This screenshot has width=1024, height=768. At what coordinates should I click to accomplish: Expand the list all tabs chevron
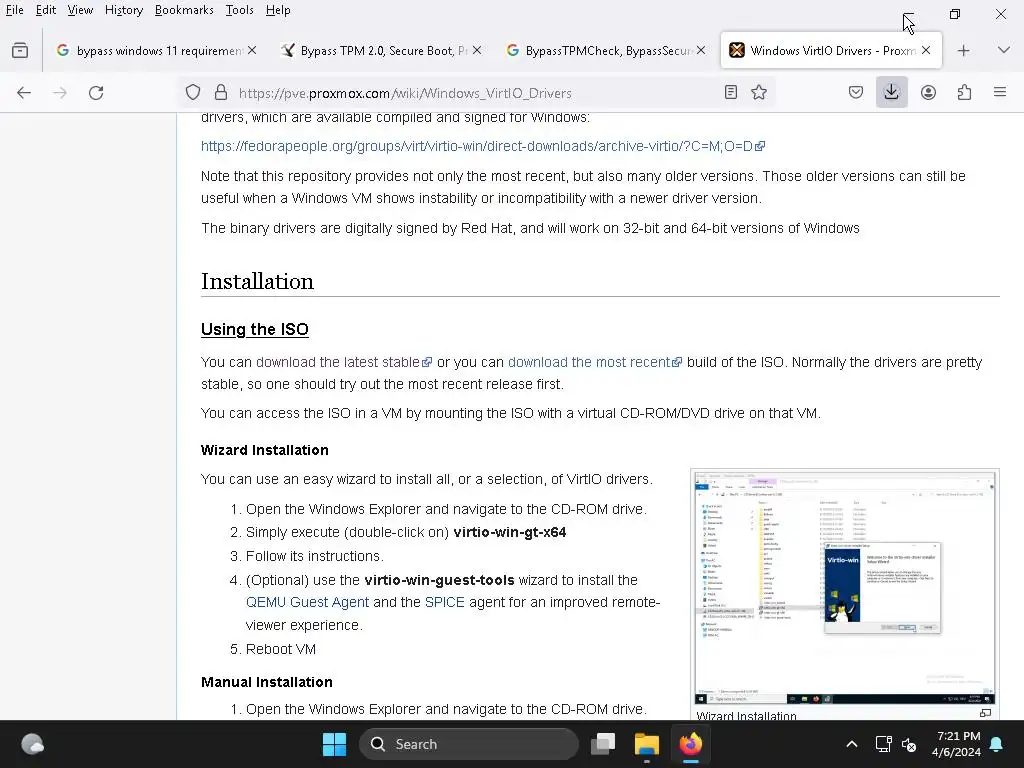point(1004,50)
